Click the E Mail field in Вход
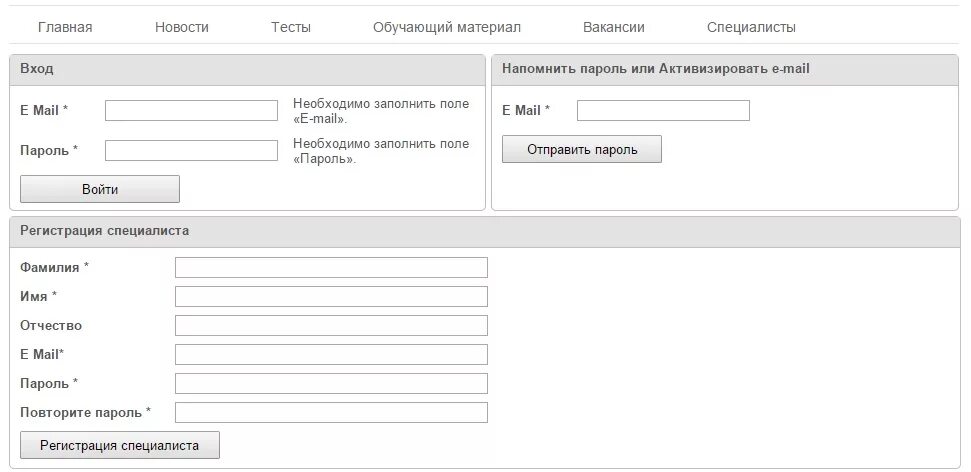Viewport: 971px width, 472px height. click(191, 111)
